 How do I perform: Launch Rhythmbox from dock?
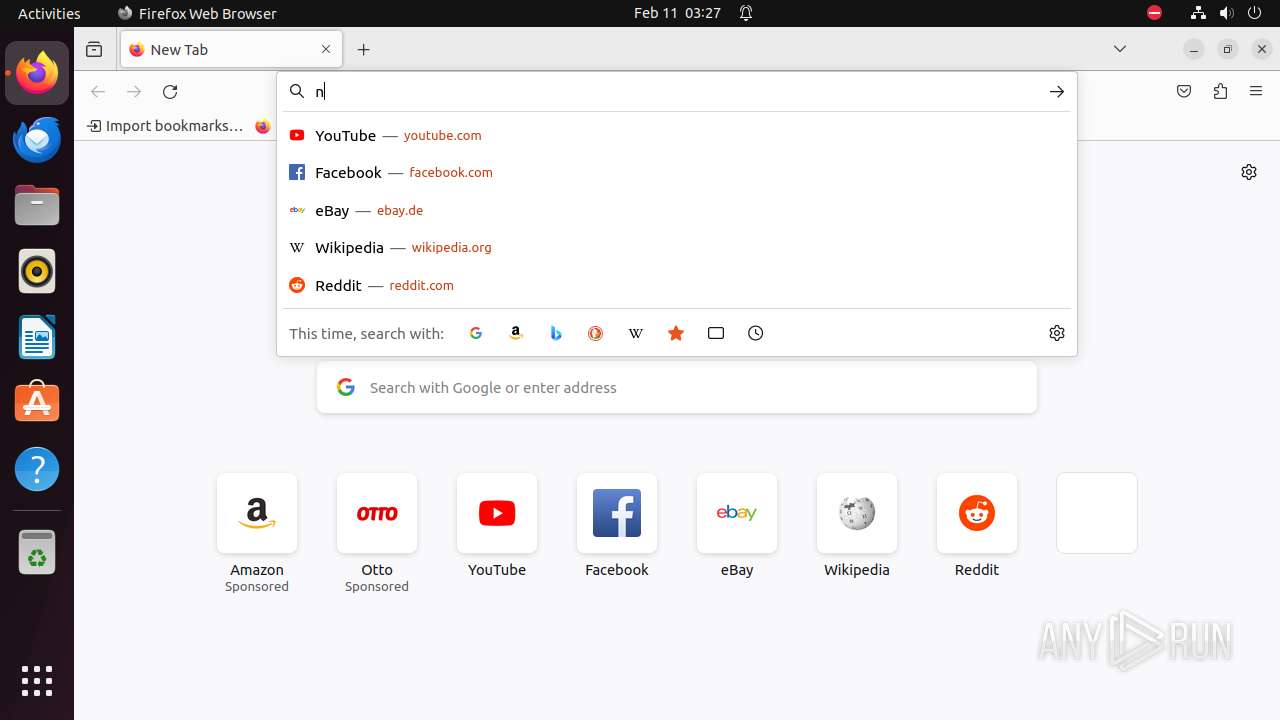(37, 271)
